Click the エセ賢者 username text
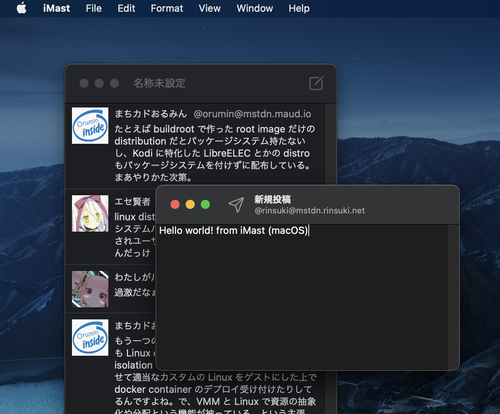 click(x=132, y=202)
